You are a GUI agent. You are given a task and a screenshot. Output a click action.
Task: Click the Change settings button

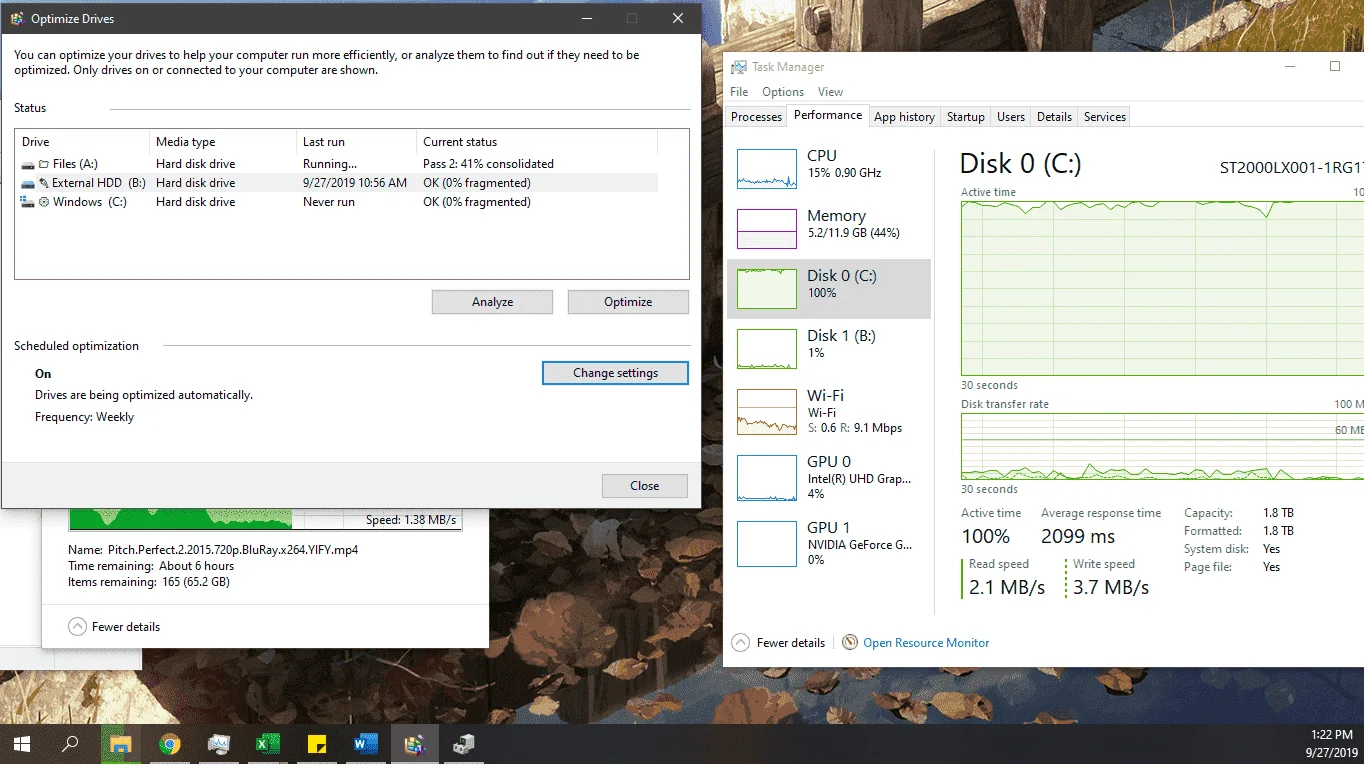pos(615,373)
